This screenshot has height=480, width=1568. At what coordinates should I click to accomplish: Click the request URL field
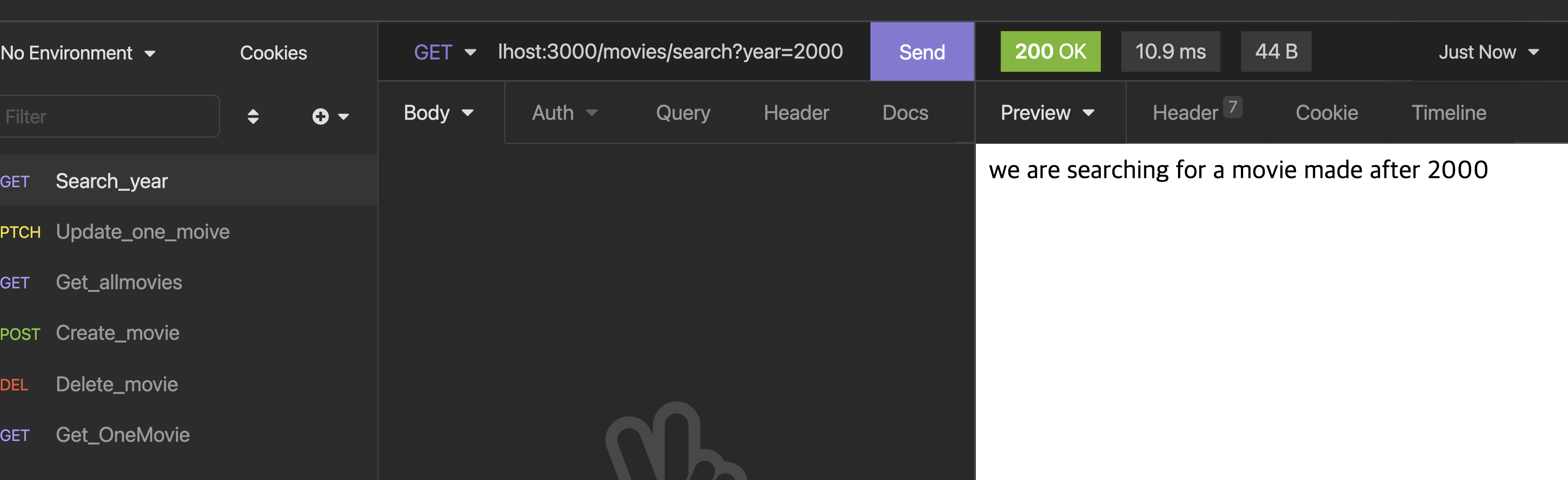[670, 52]
